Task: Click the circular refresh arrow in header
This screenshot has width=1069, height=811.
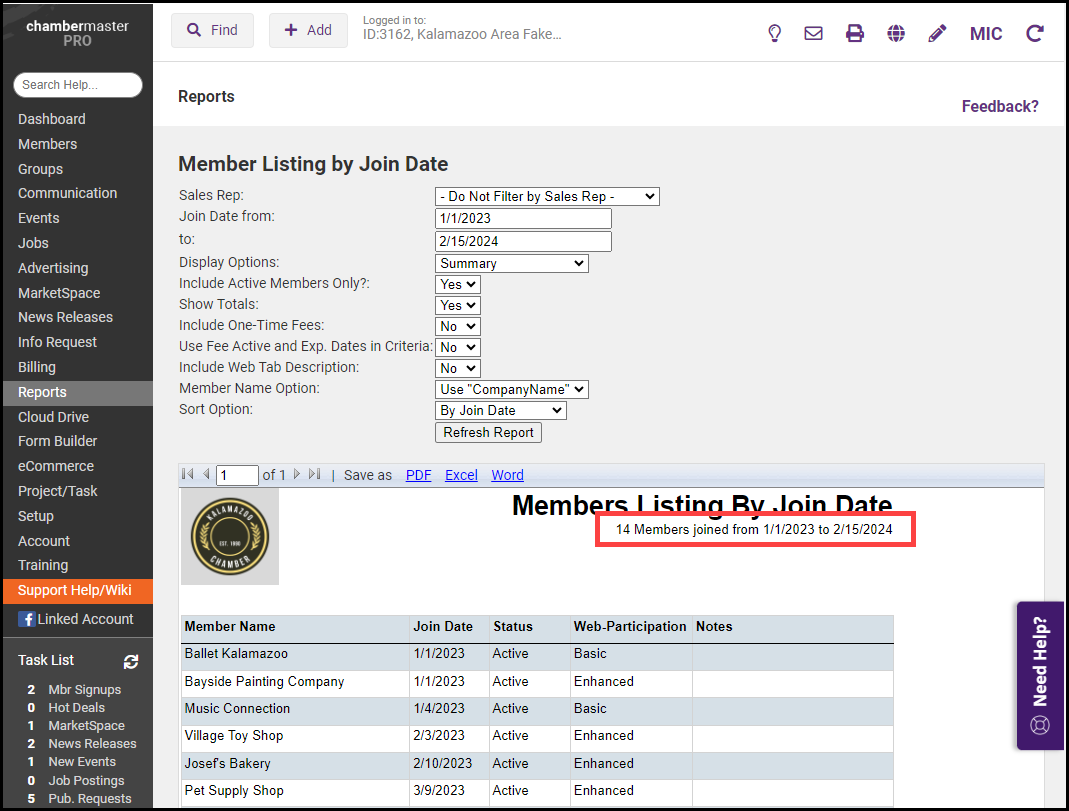Action: [1035, 33]
